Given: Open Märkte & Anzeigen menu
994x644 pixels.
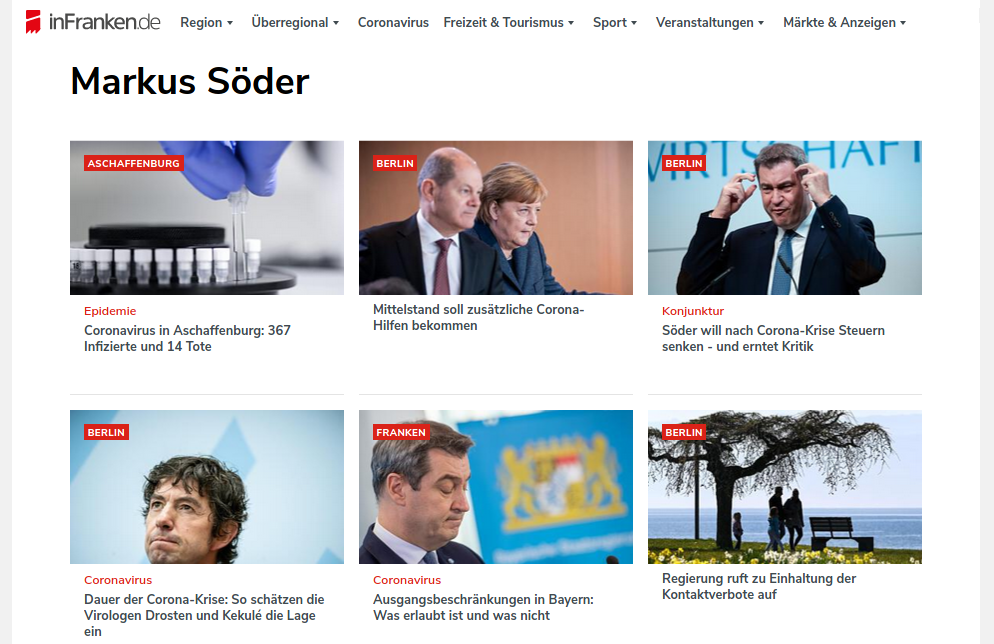Looking at the screenshot, I should tap(844, 23).
